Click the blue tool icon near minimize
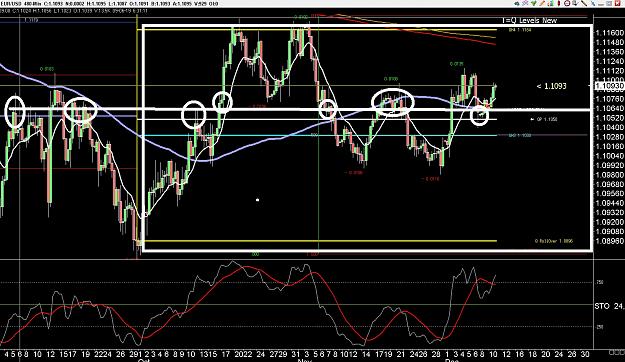Screen dimensions: 625x362 coord(593,3)
